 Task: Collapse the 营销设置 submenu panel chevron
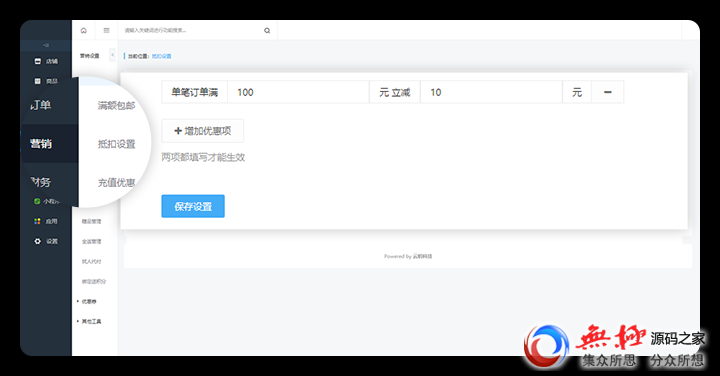(x=112, y=55)
